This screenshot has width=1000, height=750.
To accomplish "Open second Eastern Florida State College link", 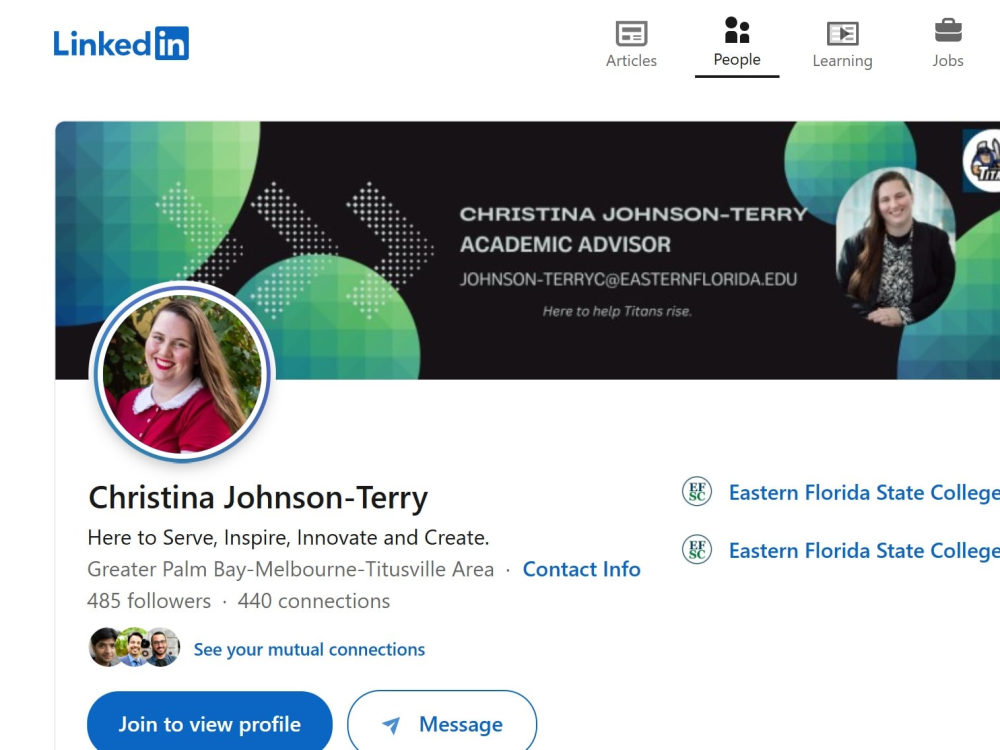I will point(864,550).
